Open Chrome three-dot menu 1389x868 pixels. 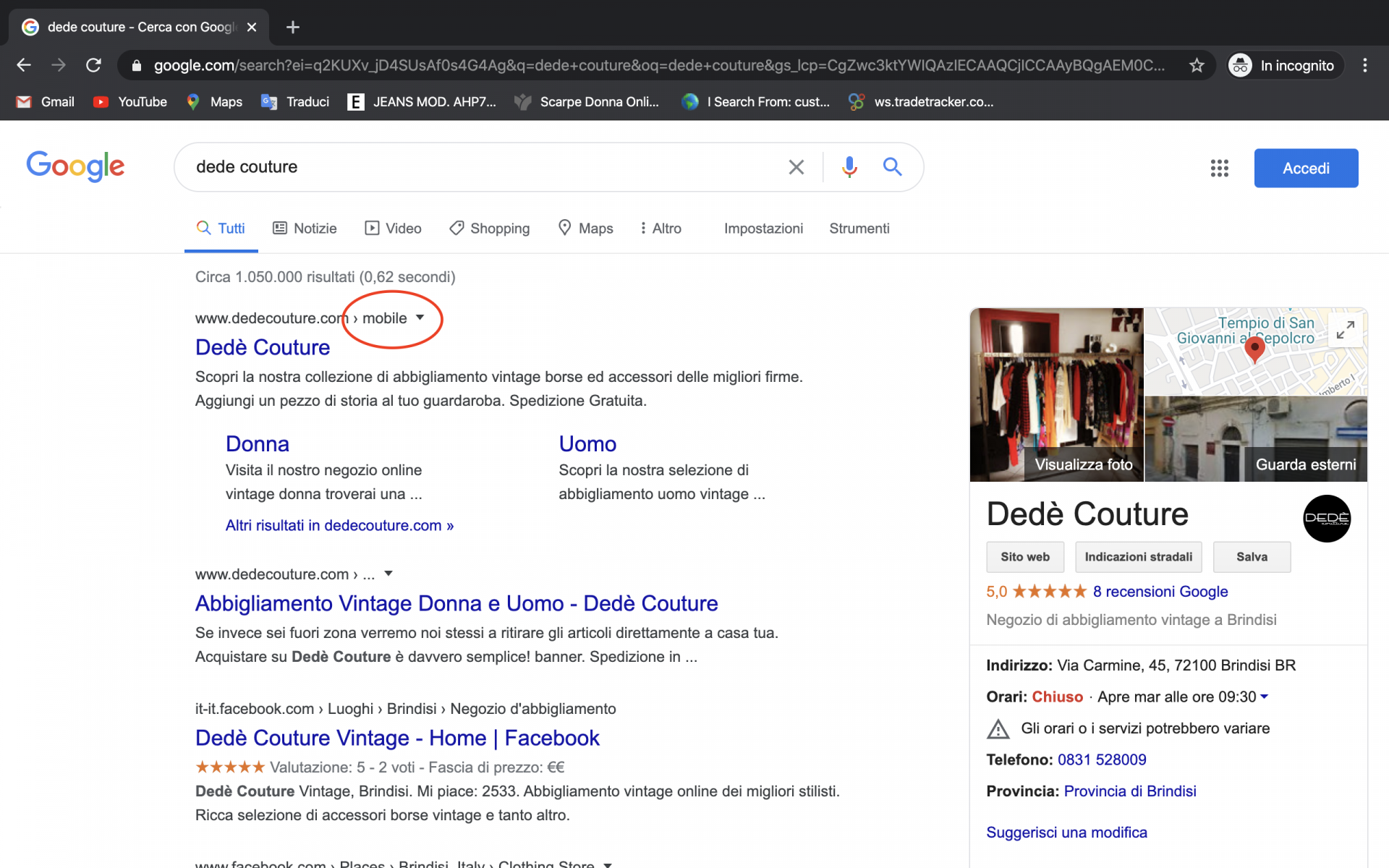coord(1364,66)
